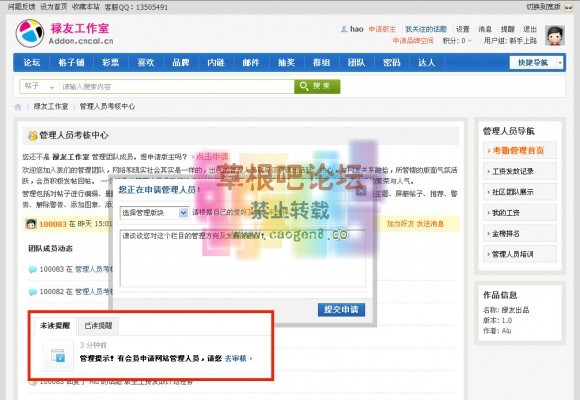
Task: Open the 抽奖 nav item
Action: (x=286, y=63)
